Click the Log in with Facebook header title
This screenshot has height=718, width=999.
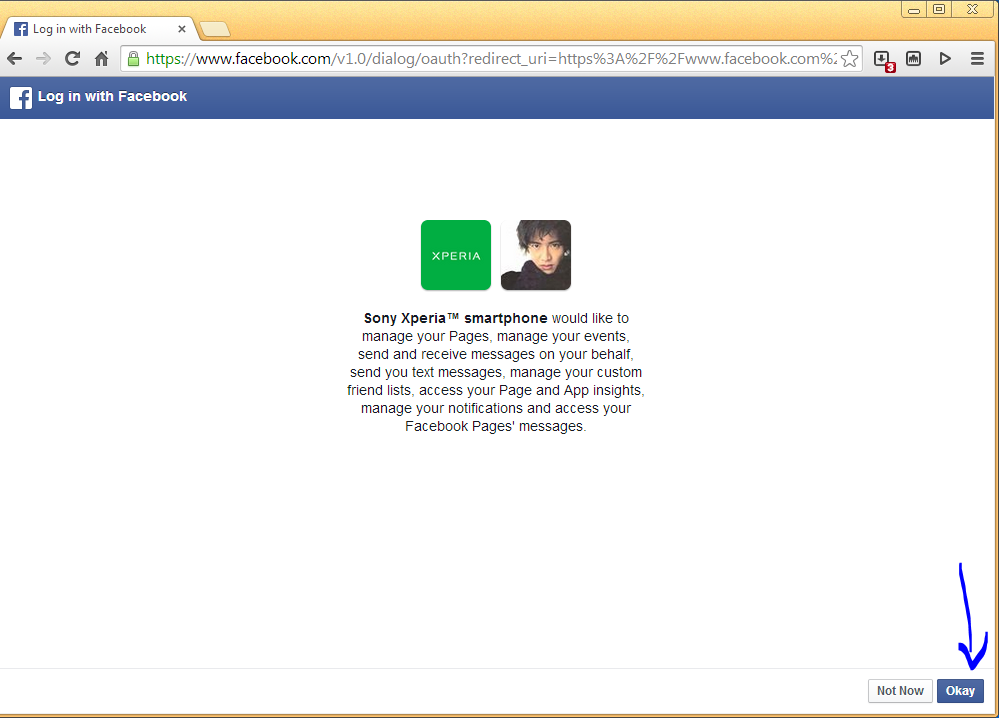[112, 96]
